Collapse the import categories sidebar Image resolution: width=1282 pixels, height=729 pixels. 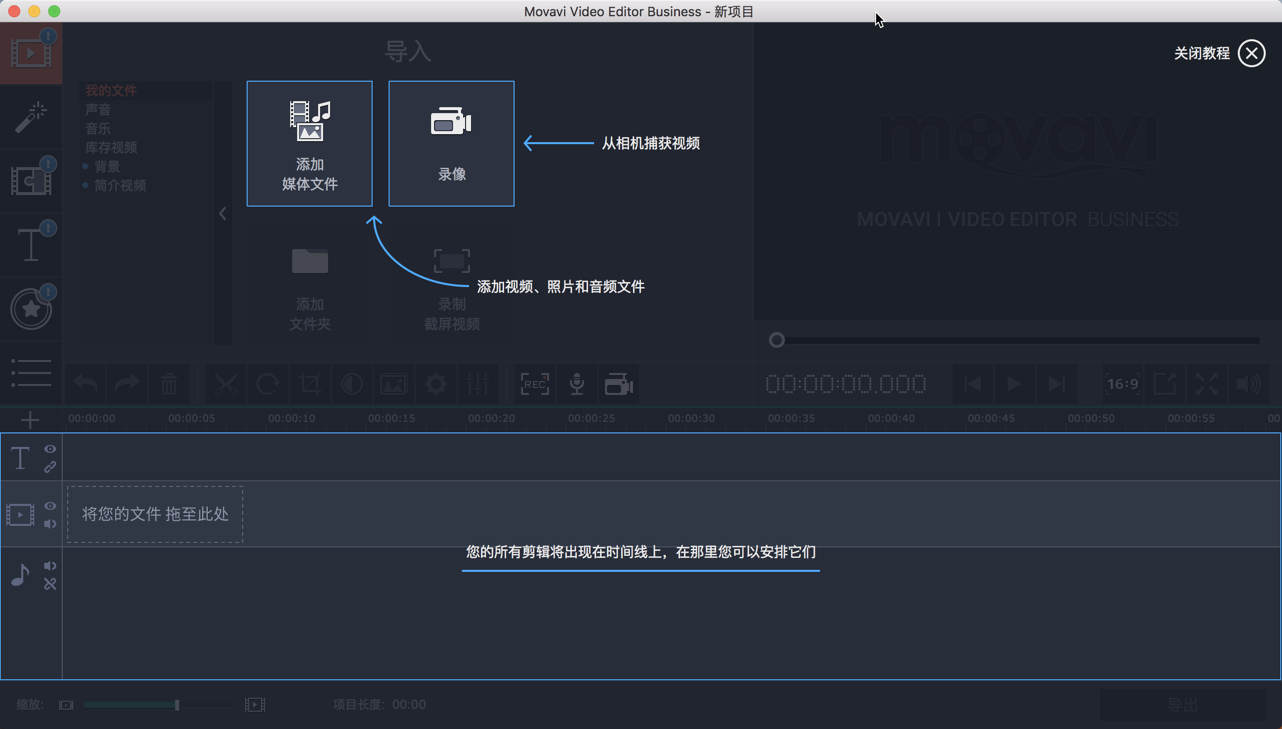(222, 213)
